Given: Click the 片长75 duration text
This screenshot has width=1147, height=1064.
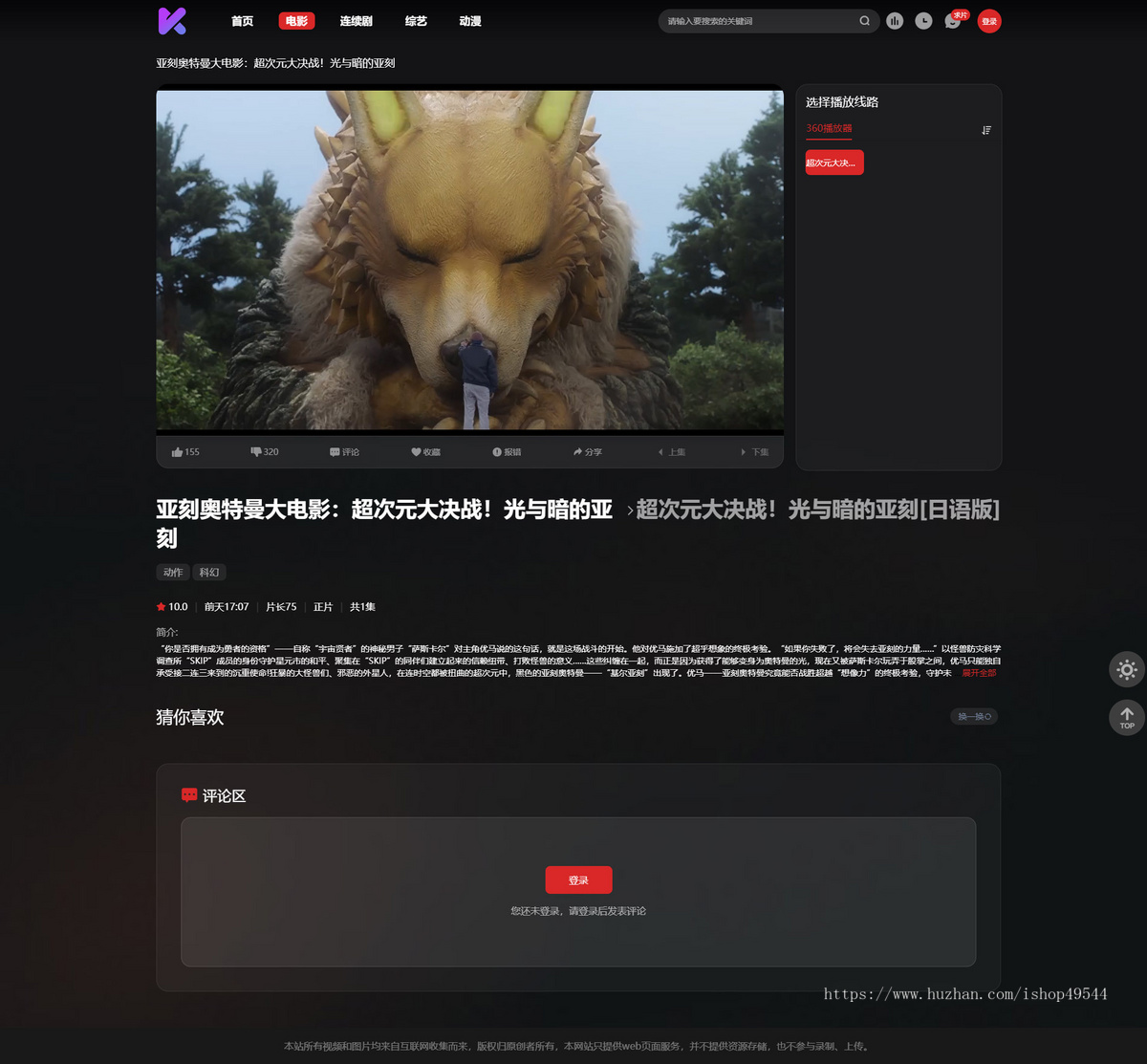Looking at the screenshot, I should (x=281, y=607).
